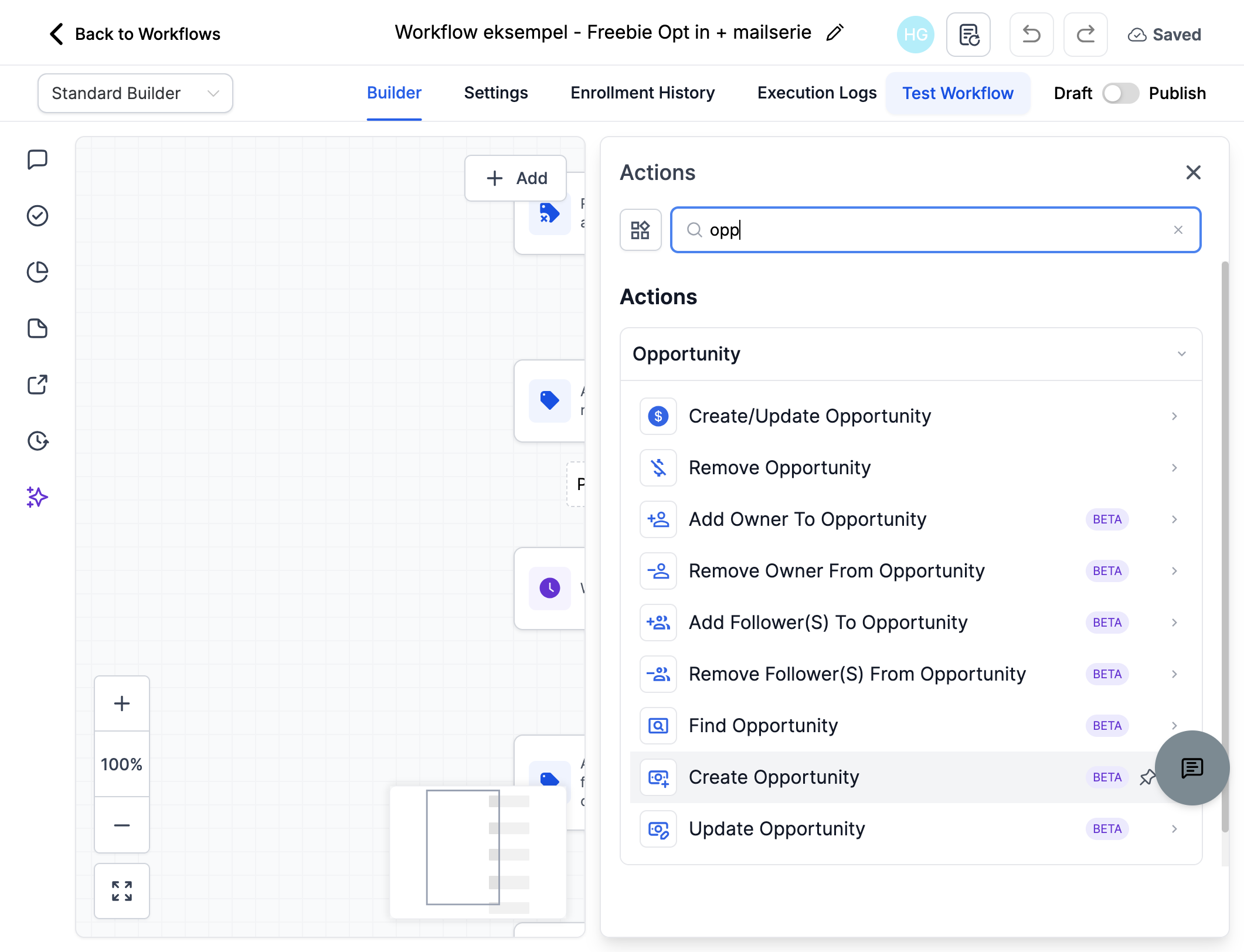Pin the Create Opportunity action
The image size is (1244, 952).
(x=1147, y=777)
